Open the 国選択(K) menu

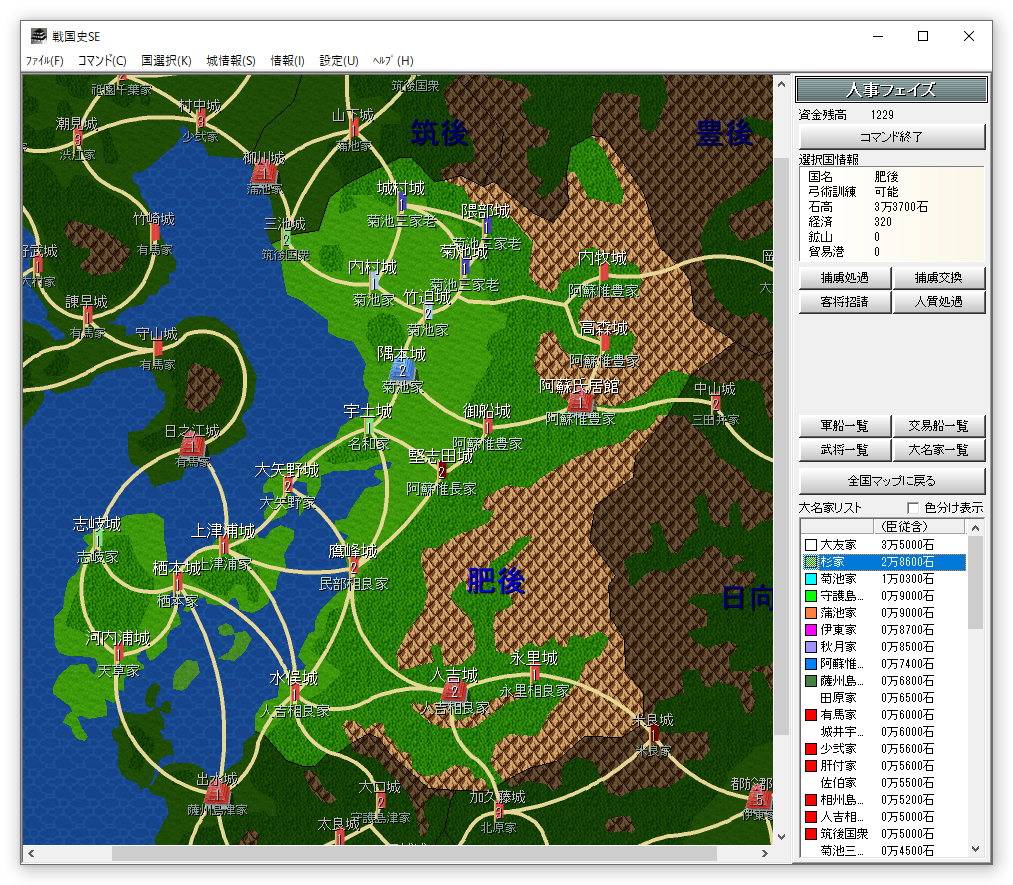pos(166,61)
